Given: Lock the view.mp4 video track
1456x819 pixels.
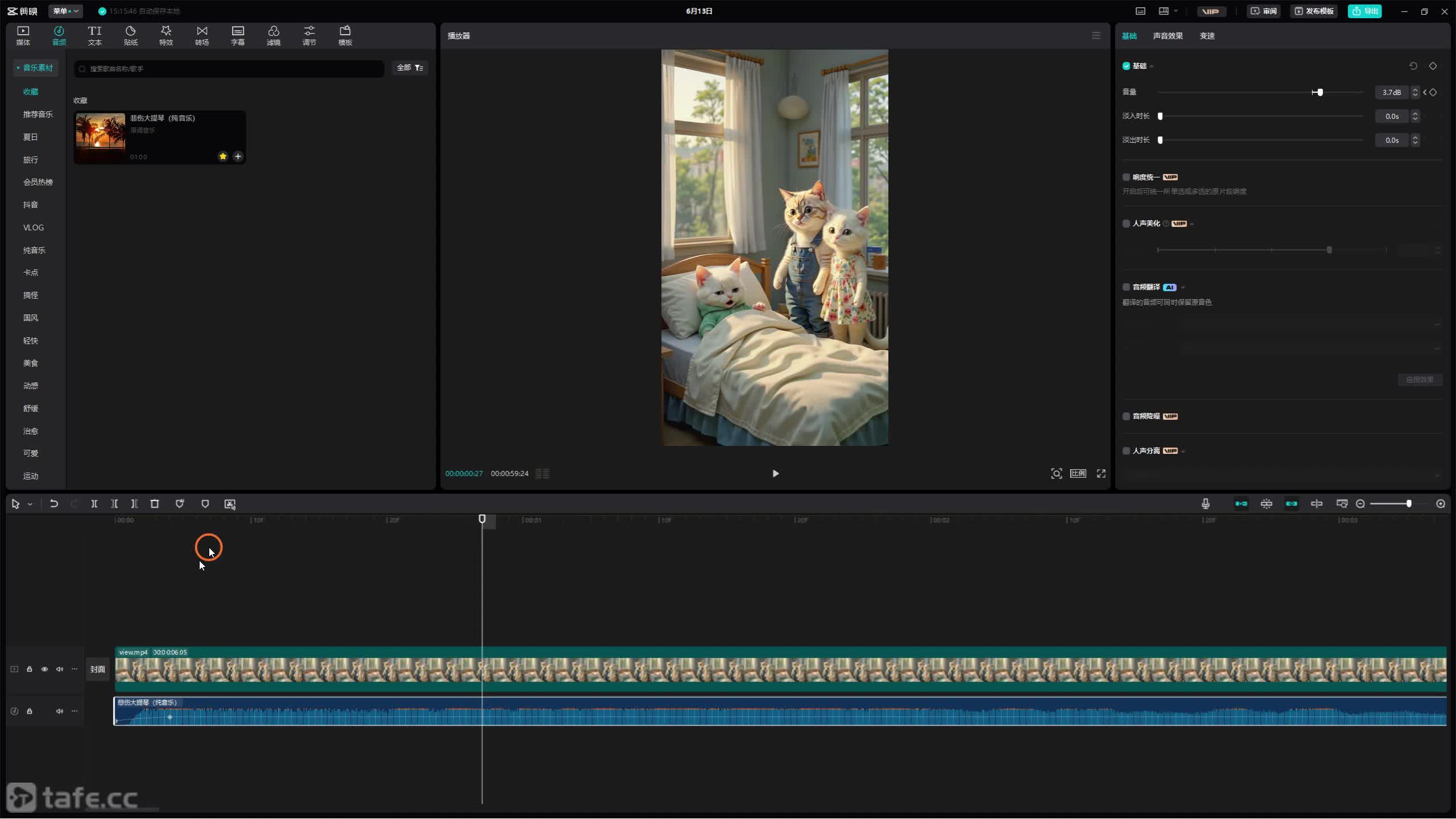Looking at the screenshot, I should click(30, 669).
